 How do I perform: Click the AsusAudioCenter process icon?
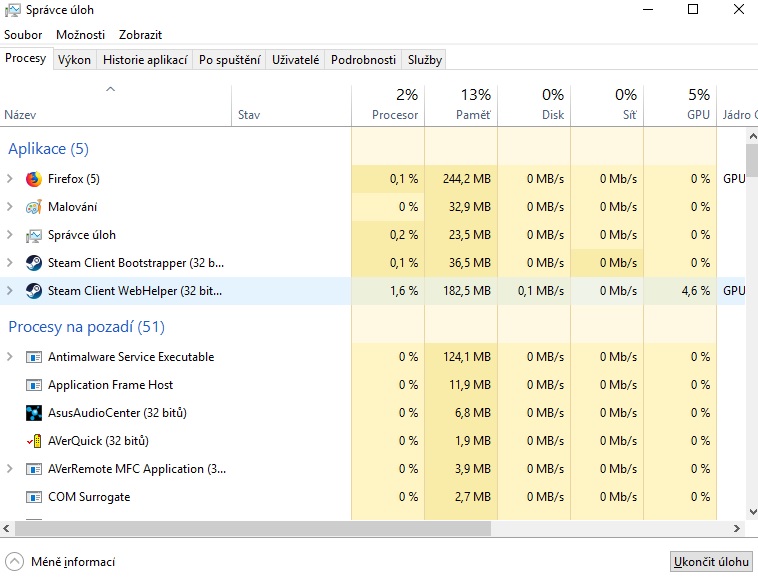point(34,413)
